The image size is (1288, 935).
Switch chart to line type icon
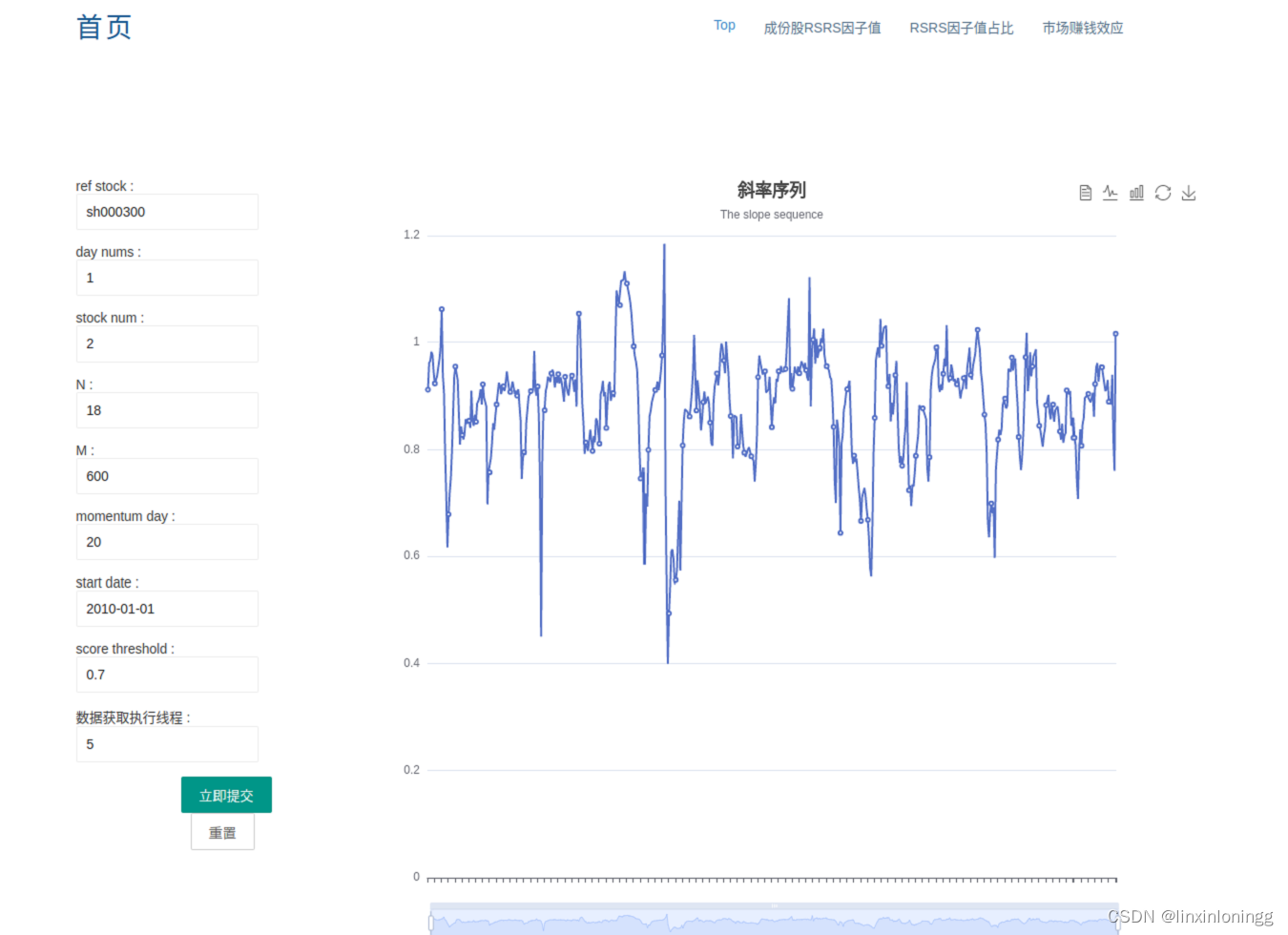pos(1111,193)
